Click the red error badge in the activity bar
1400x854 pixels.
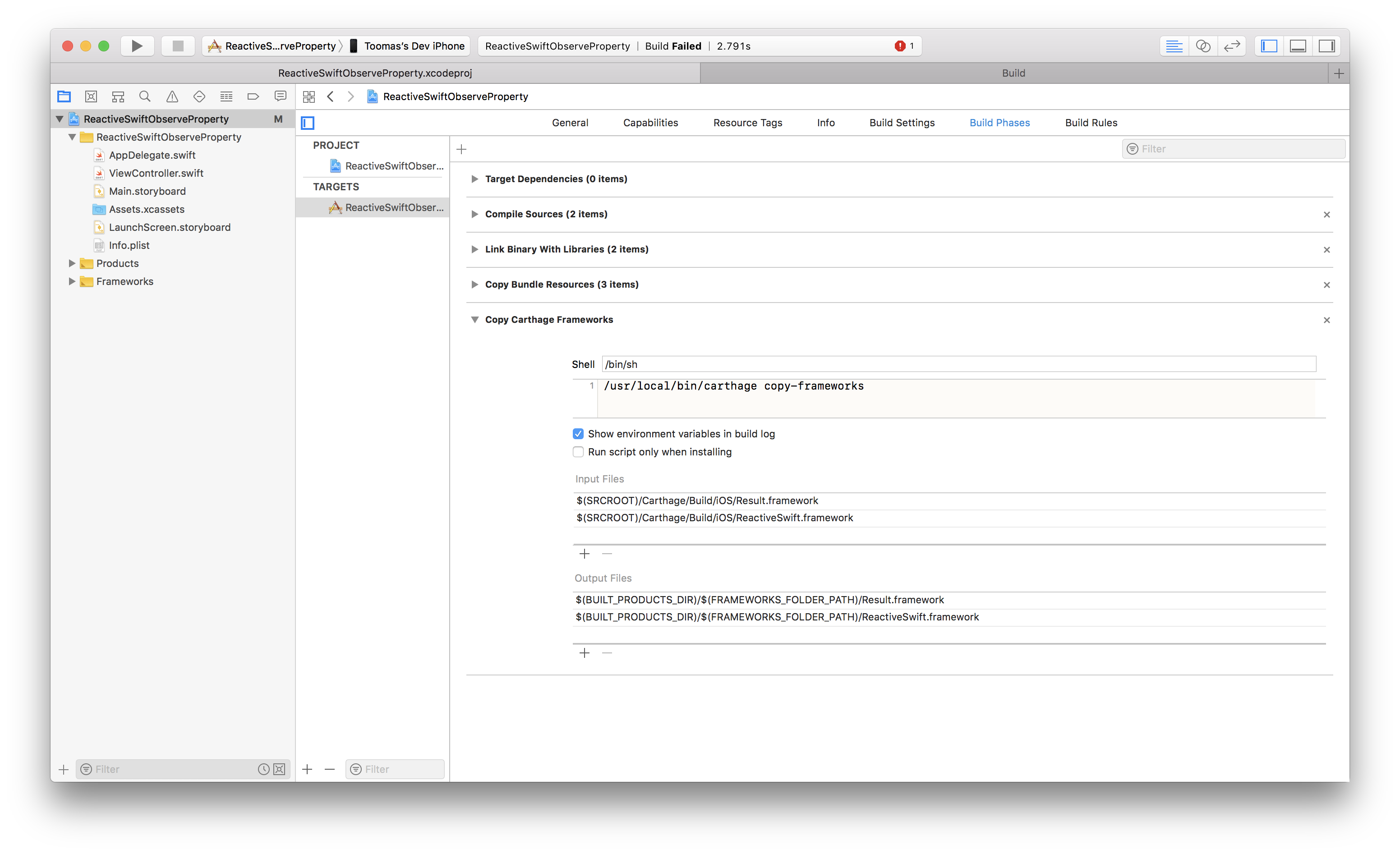click(901, 46)
